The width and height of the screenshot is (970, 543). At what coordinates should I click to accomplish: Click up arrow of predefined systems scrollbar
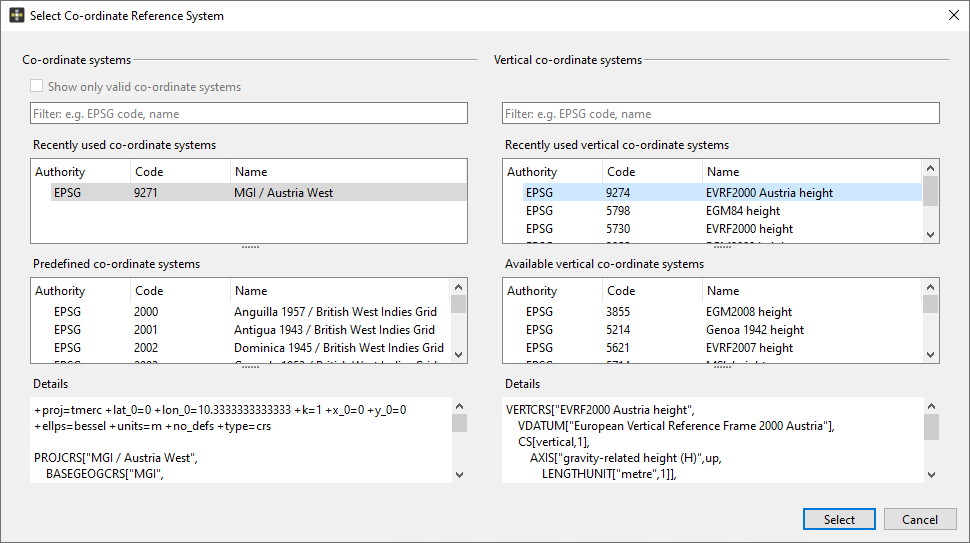[x=458, y=287]
